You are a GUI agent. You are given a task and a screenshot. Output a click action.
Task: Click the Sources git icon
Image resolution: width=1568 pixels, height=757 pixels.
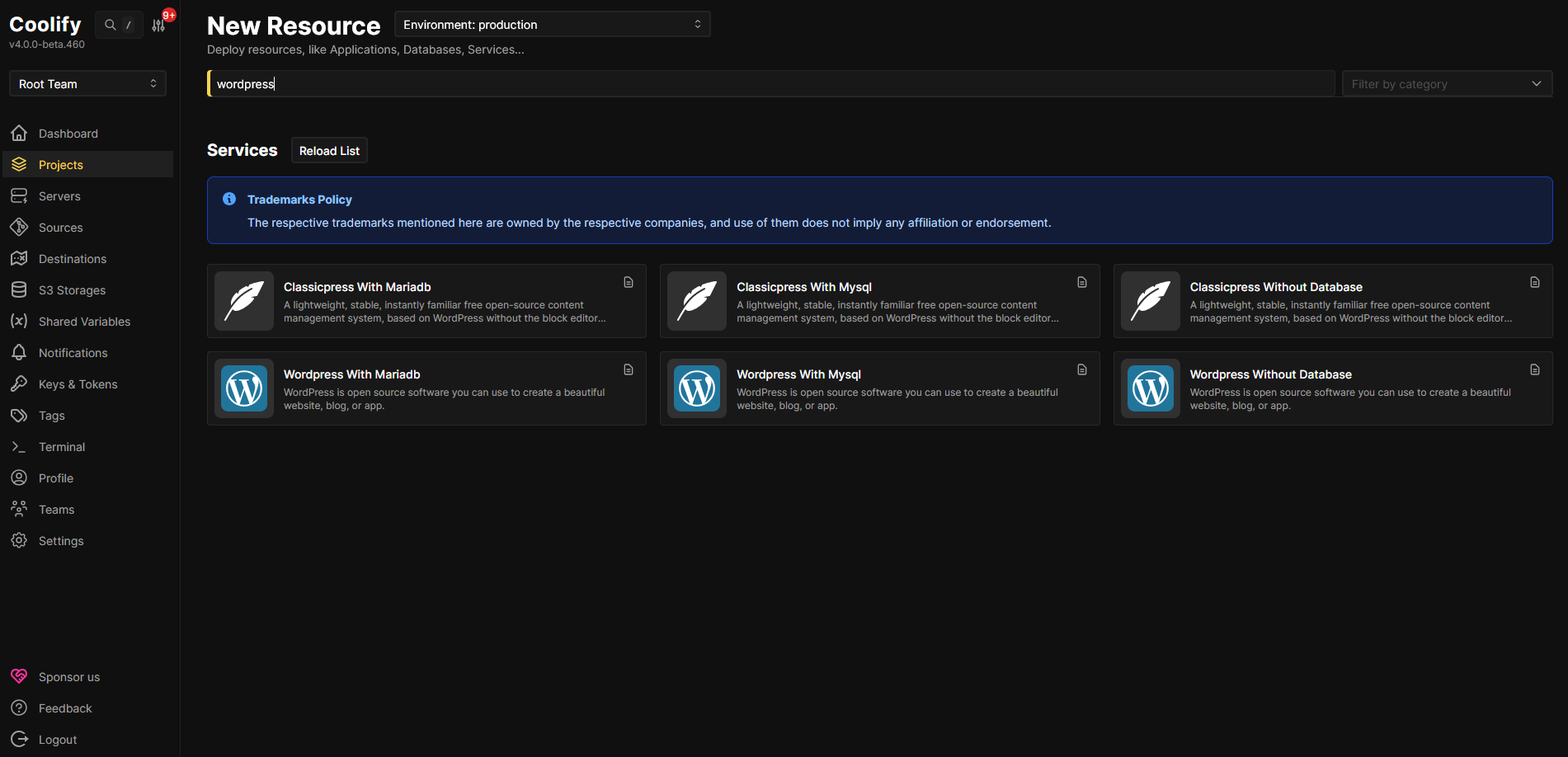click(x=19, y=228)
